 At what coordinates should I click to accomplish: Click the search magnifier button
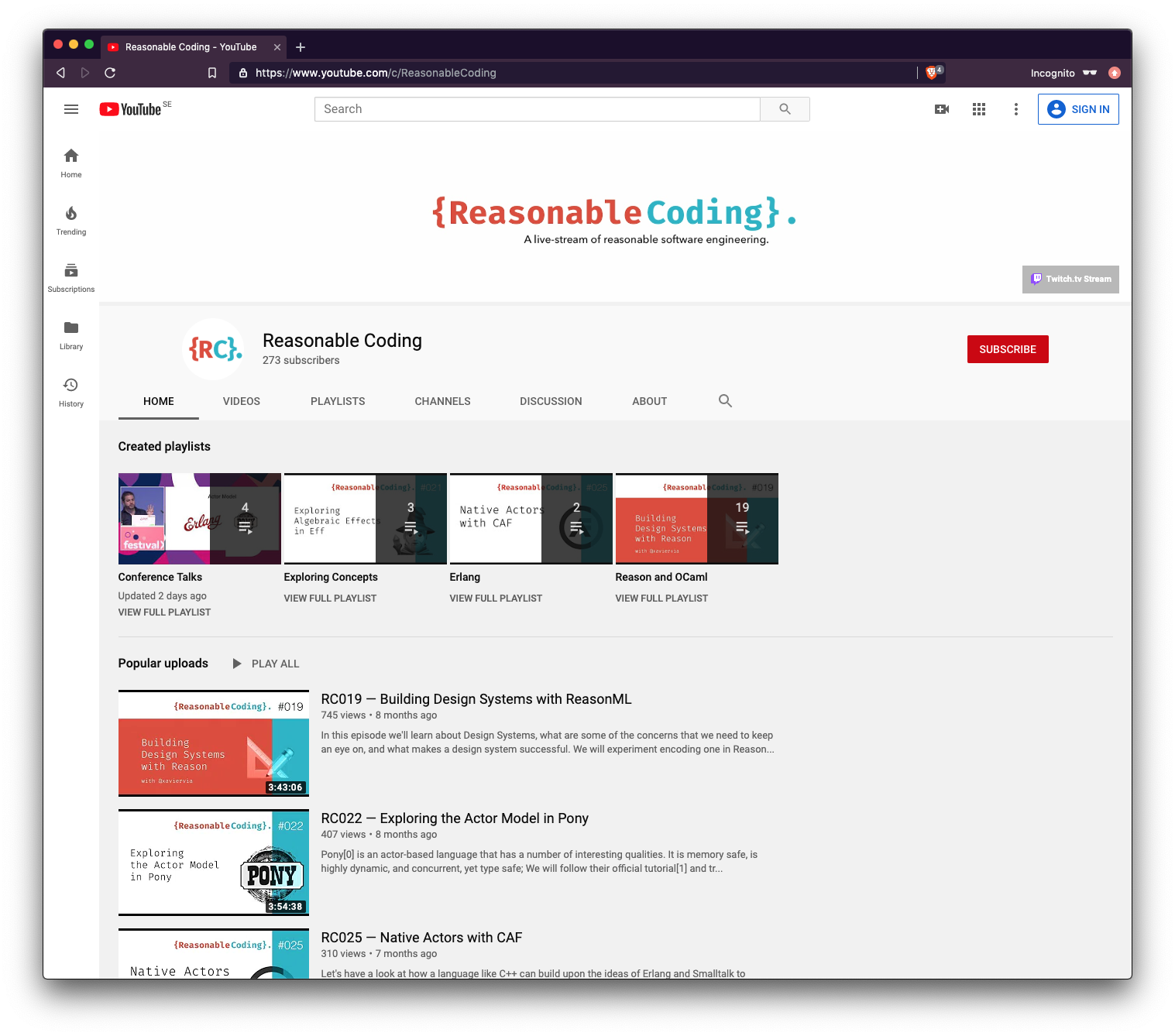[785, 108]
